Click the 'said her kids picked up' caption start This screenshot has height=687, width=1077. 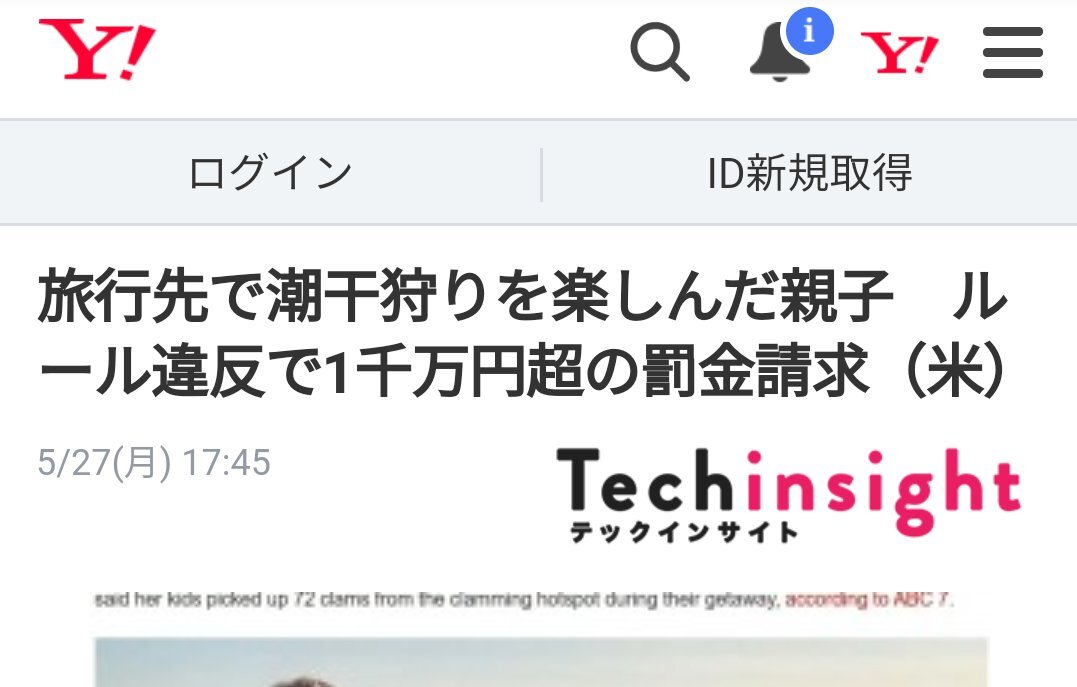point(191,600)
